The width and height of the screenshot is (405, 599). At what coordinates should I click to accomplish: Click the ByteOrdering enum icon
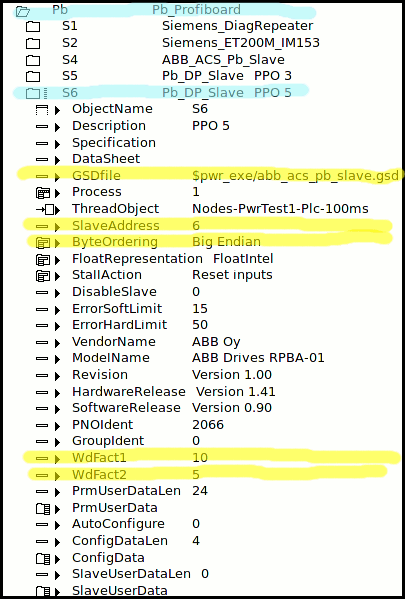point(42,243)
